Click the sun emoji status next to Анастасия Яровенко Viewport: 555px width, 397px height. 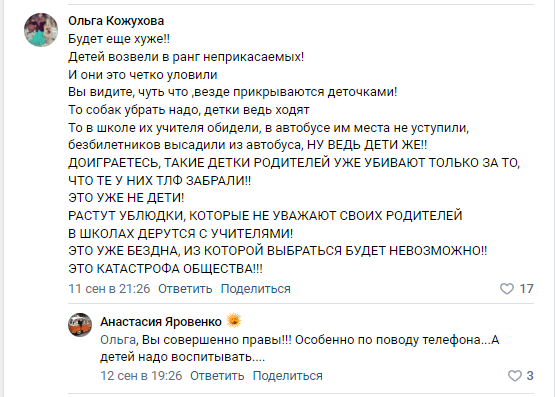point(234,321)
